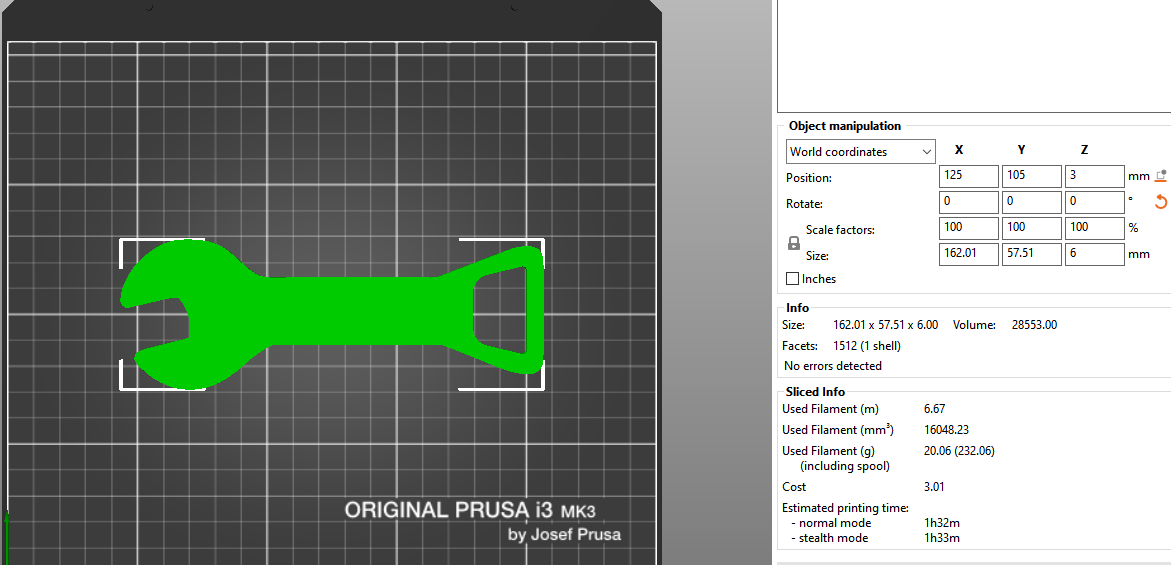Reset rotation with the orange arrow icon
The width and height of the screenshot is (1171, 565).
tap(1161, 202)
